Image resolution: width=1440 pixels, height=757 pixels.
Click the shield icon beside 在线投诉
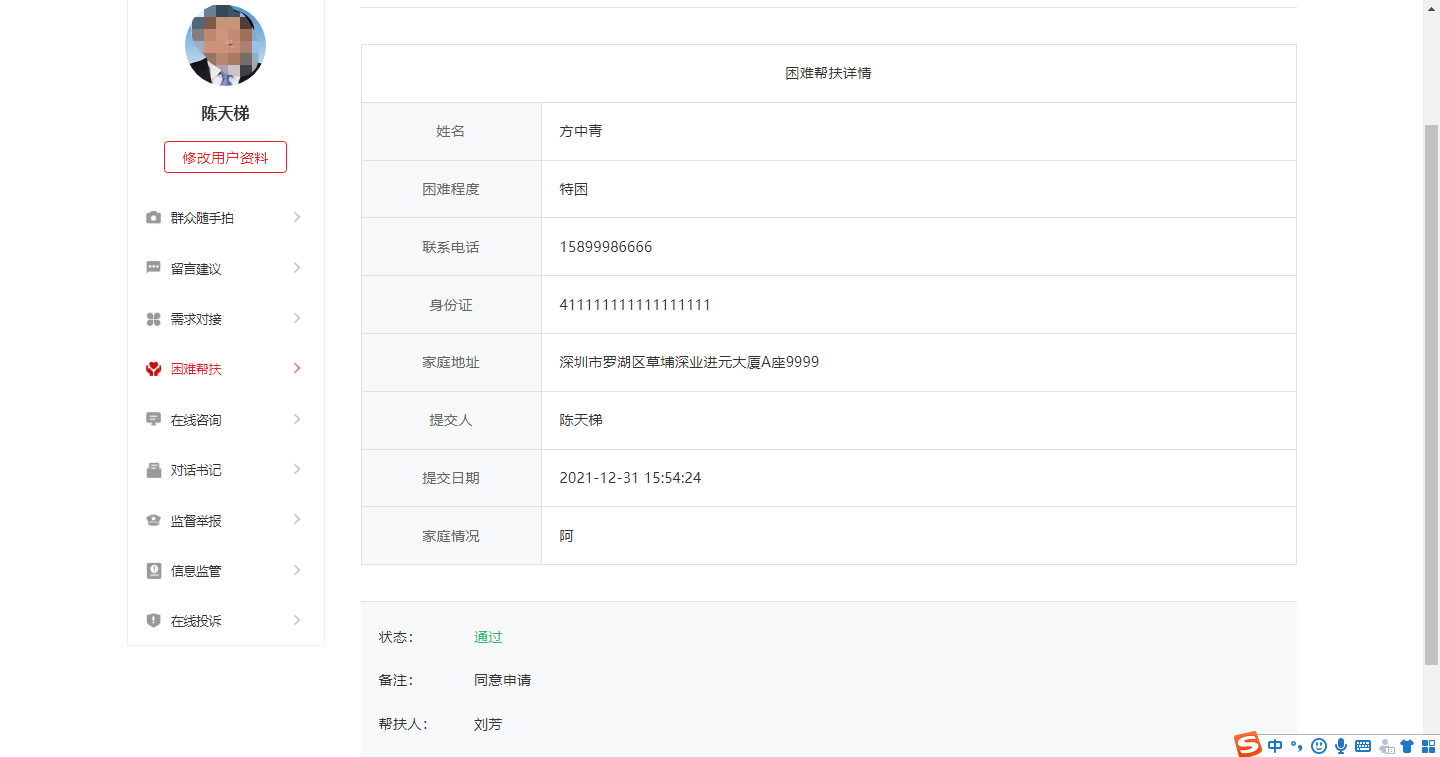[x=153, y=621]
